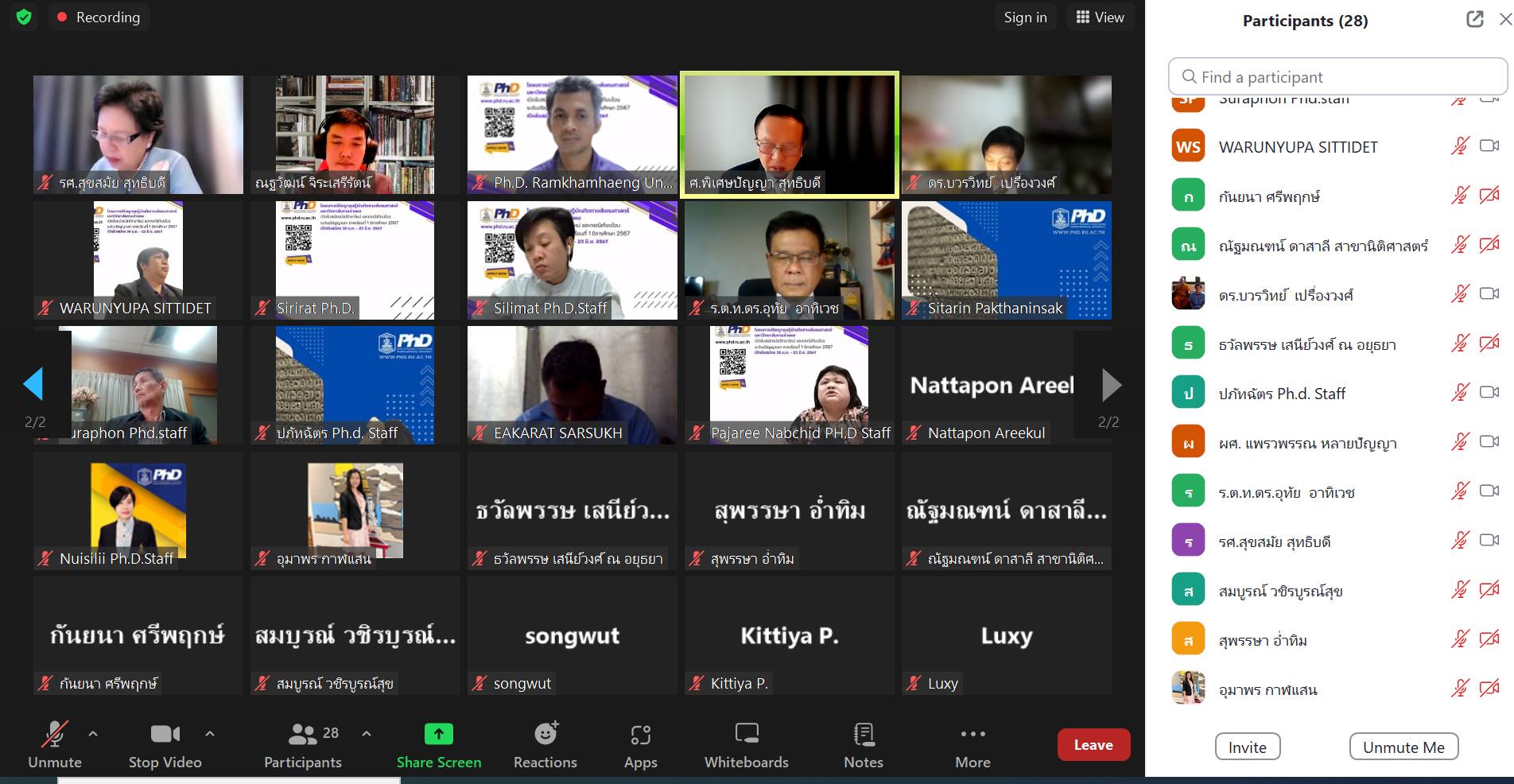
Task: Click กันยนา ศรีพฤกษ์ video-off icon in list
Action: click(1489, 196)
